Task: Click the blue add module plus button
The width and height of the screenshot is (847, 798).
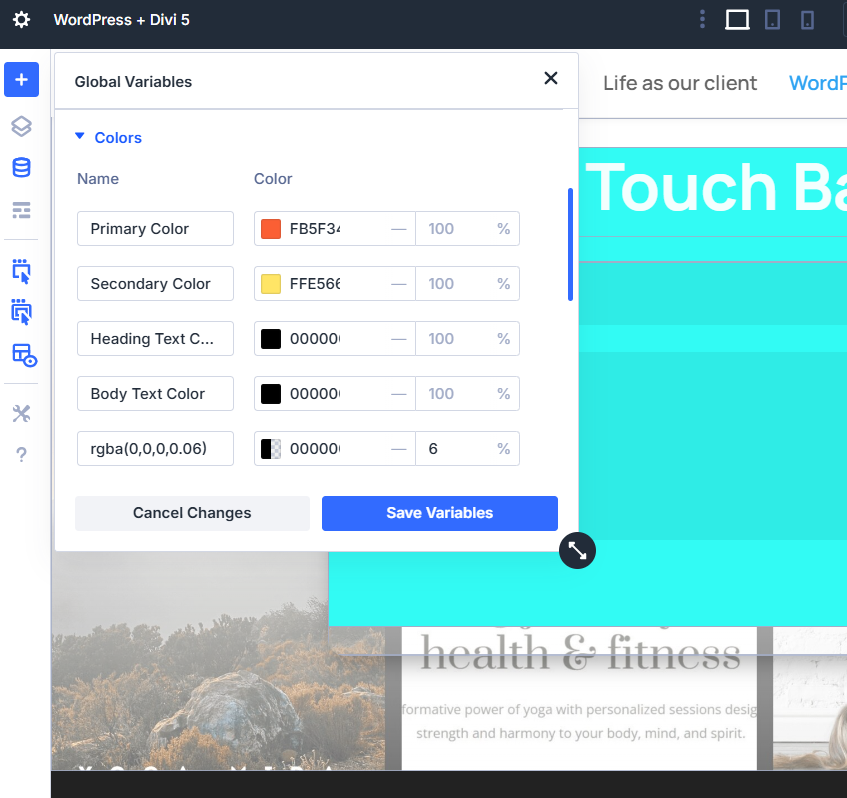Action: point(21,80)
